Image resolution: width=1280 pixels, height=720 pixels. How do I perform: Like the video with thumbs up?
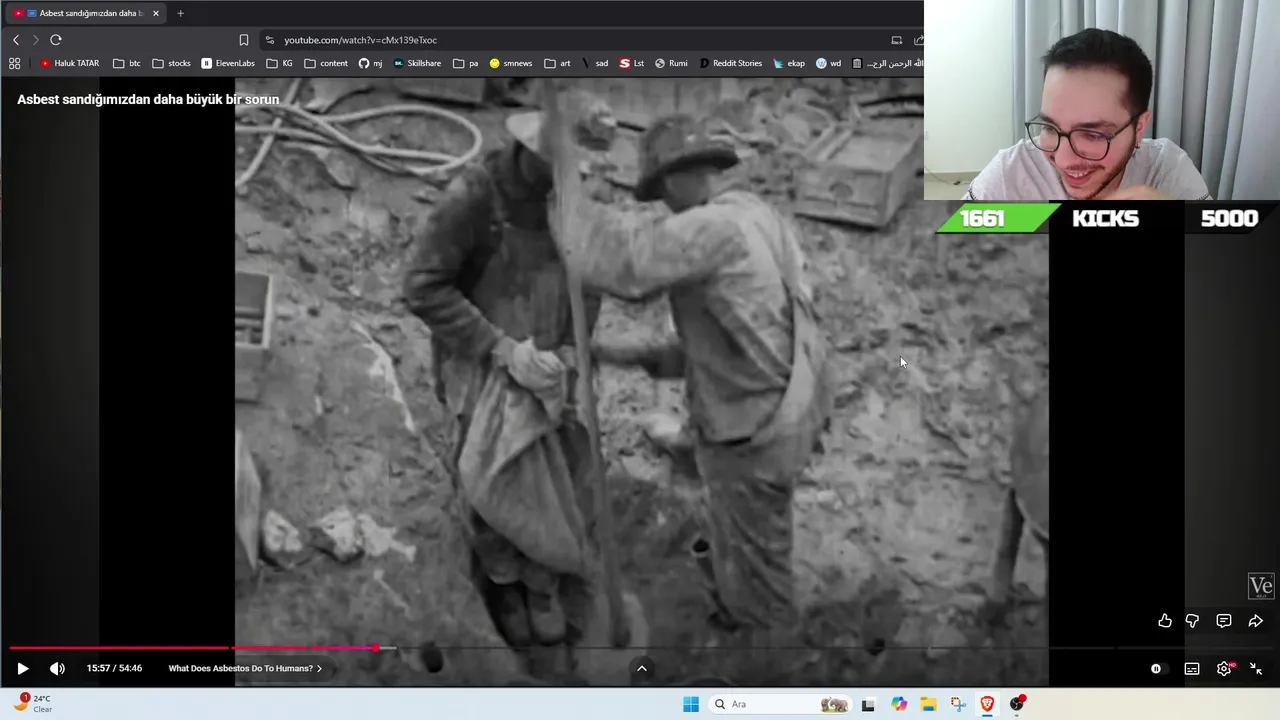point(1165,621)
